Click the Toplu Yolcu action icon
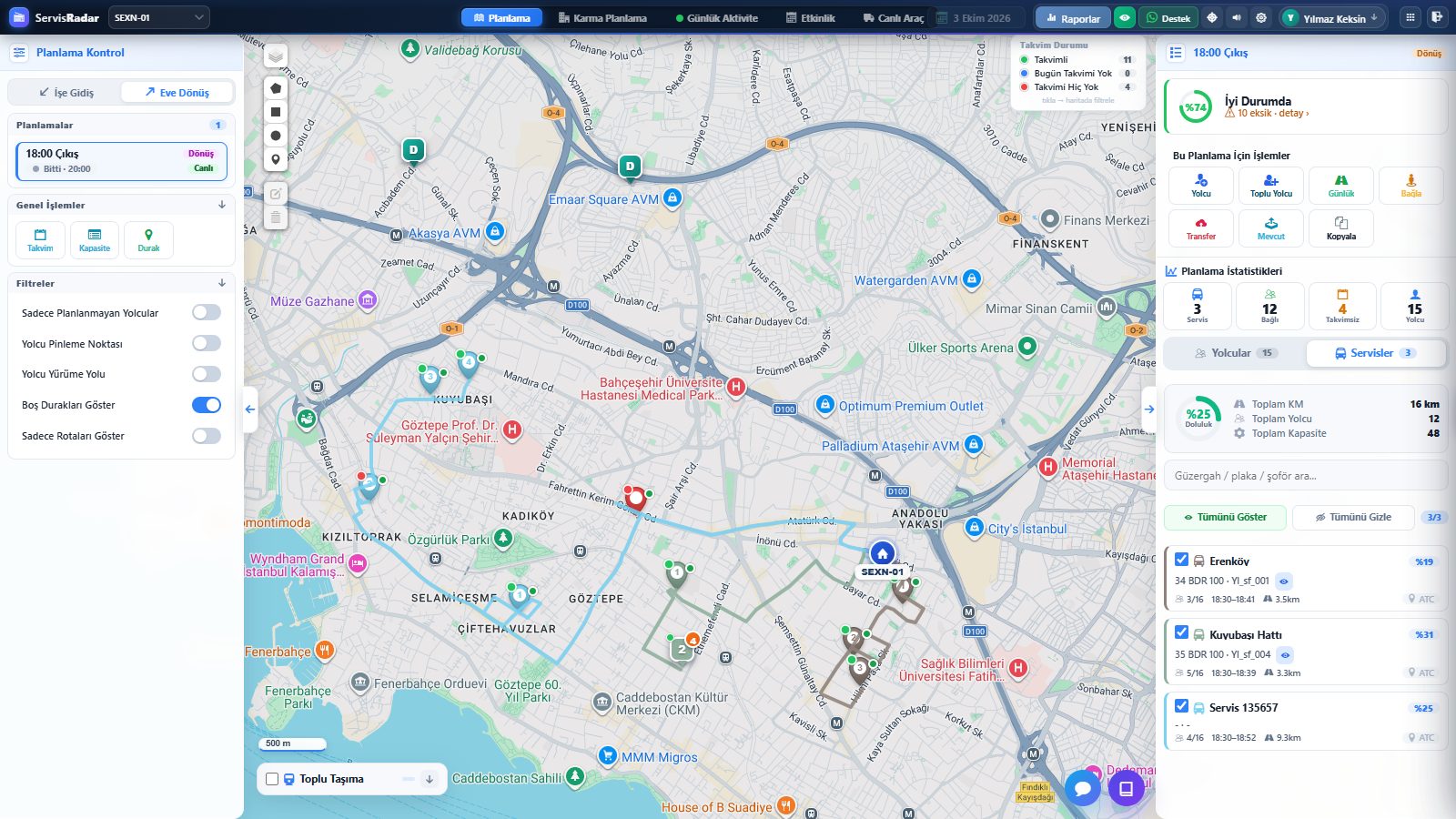The width and height of the screenshot is (1456, 819). [1271, 186]
